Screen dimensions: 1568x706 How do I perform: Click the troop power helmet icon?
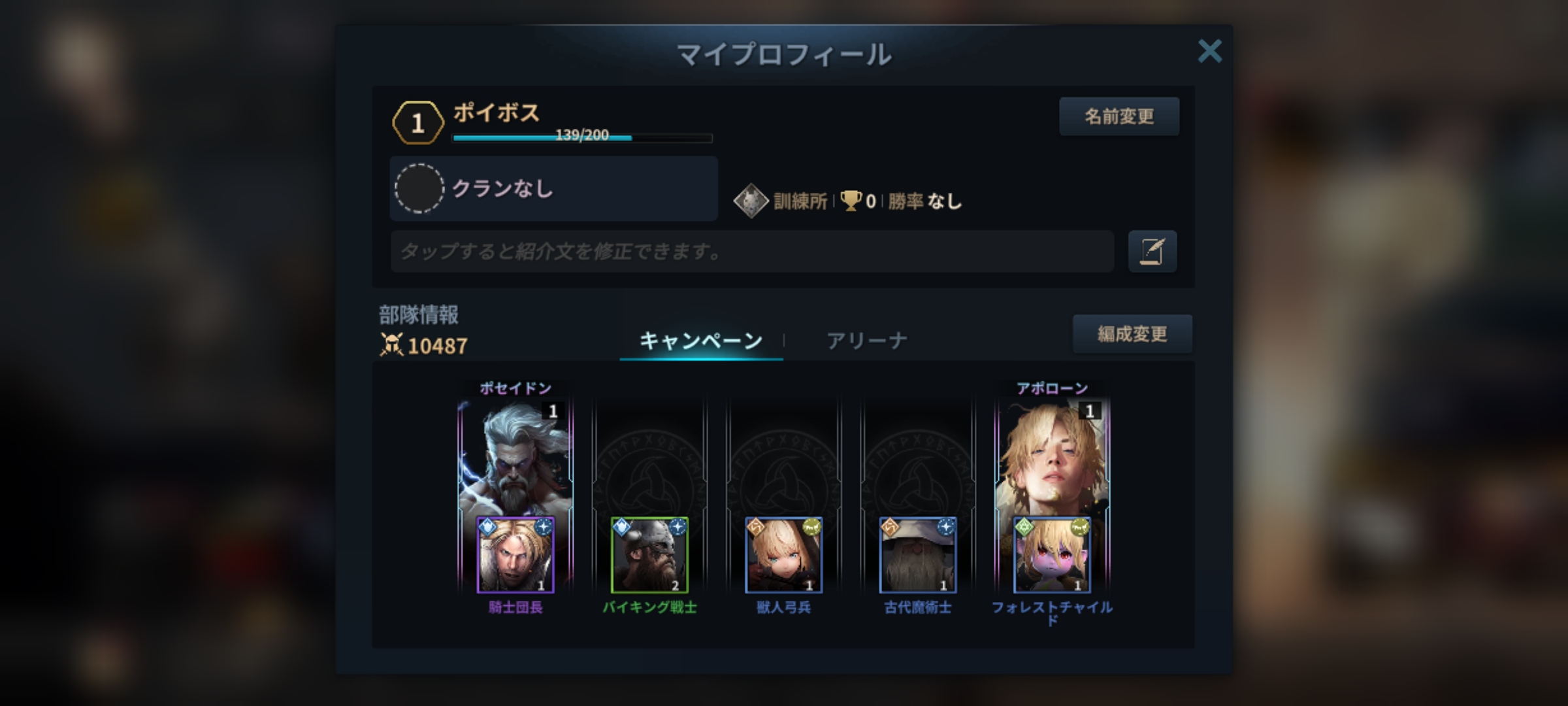391,345
